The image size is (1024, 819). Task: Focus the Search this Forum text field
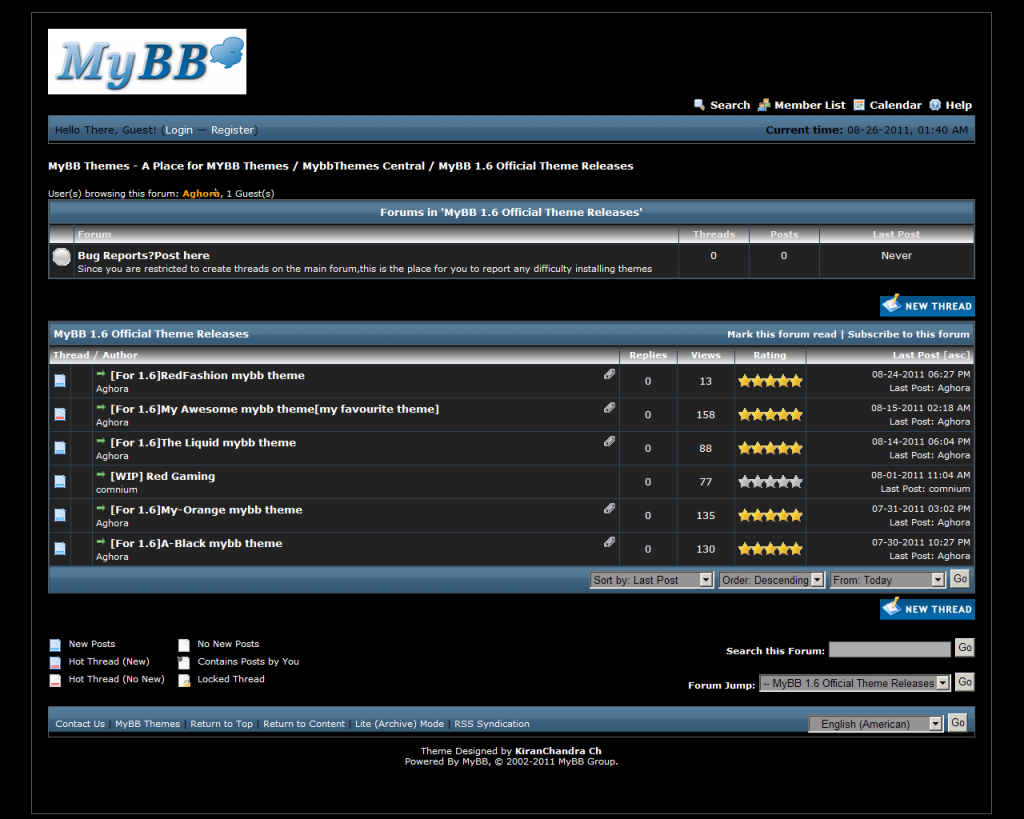click(889, 650)
